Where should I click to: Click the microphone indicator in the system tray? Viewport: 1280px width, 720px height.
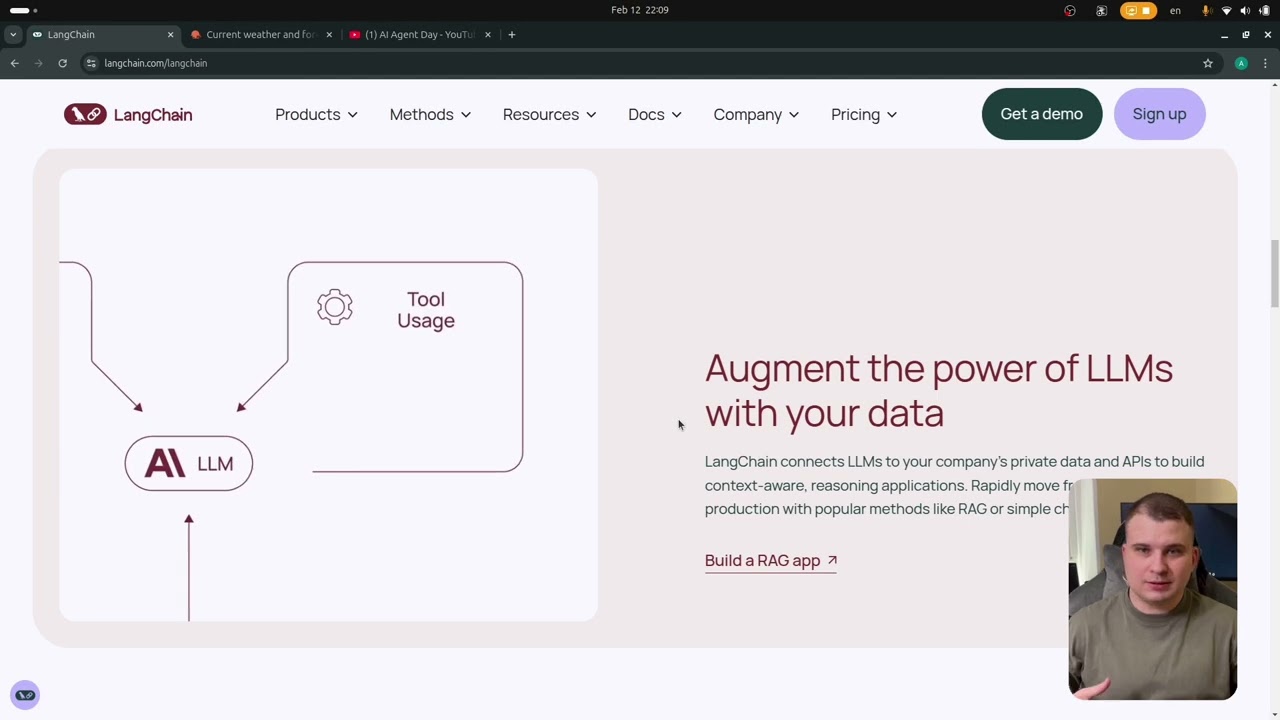click(1207, 10)
